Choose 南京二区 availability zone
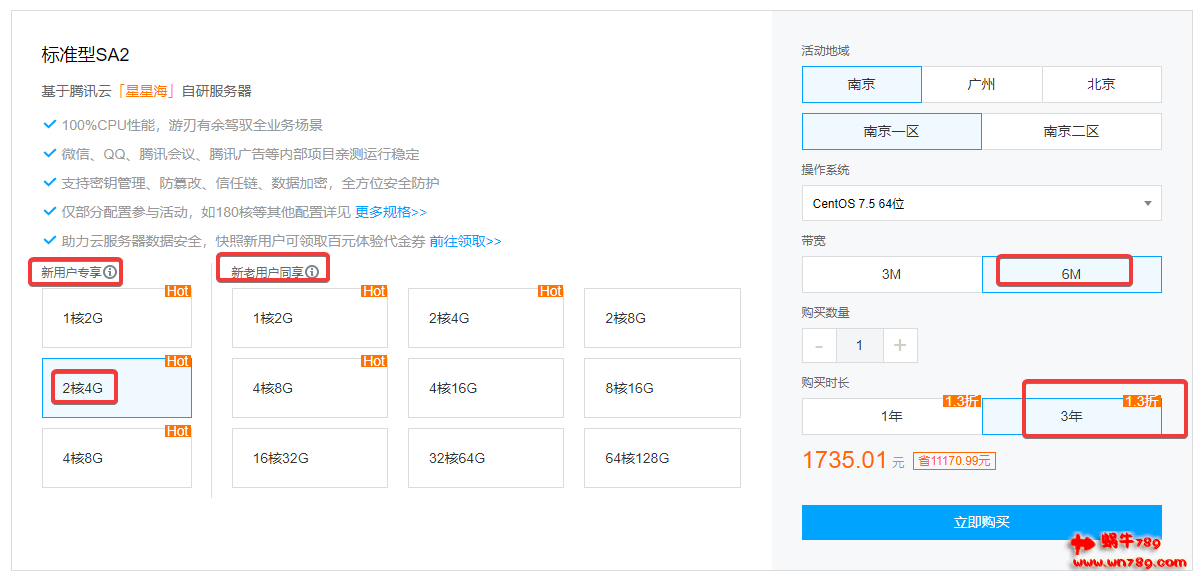Viewport: 1203px width, 576px height. 1071,131
